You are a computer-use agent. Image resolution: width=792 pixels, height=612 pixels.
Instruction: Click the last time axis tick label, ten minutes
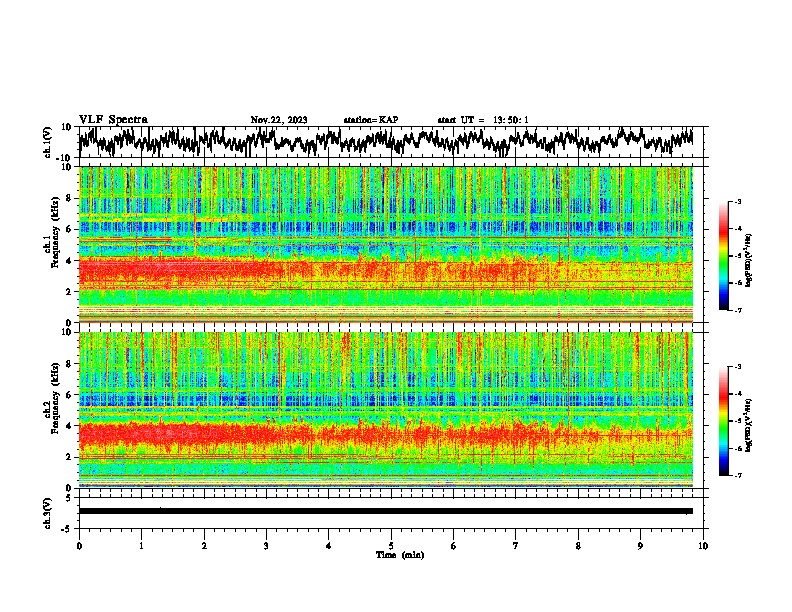[x=703, y=546]
